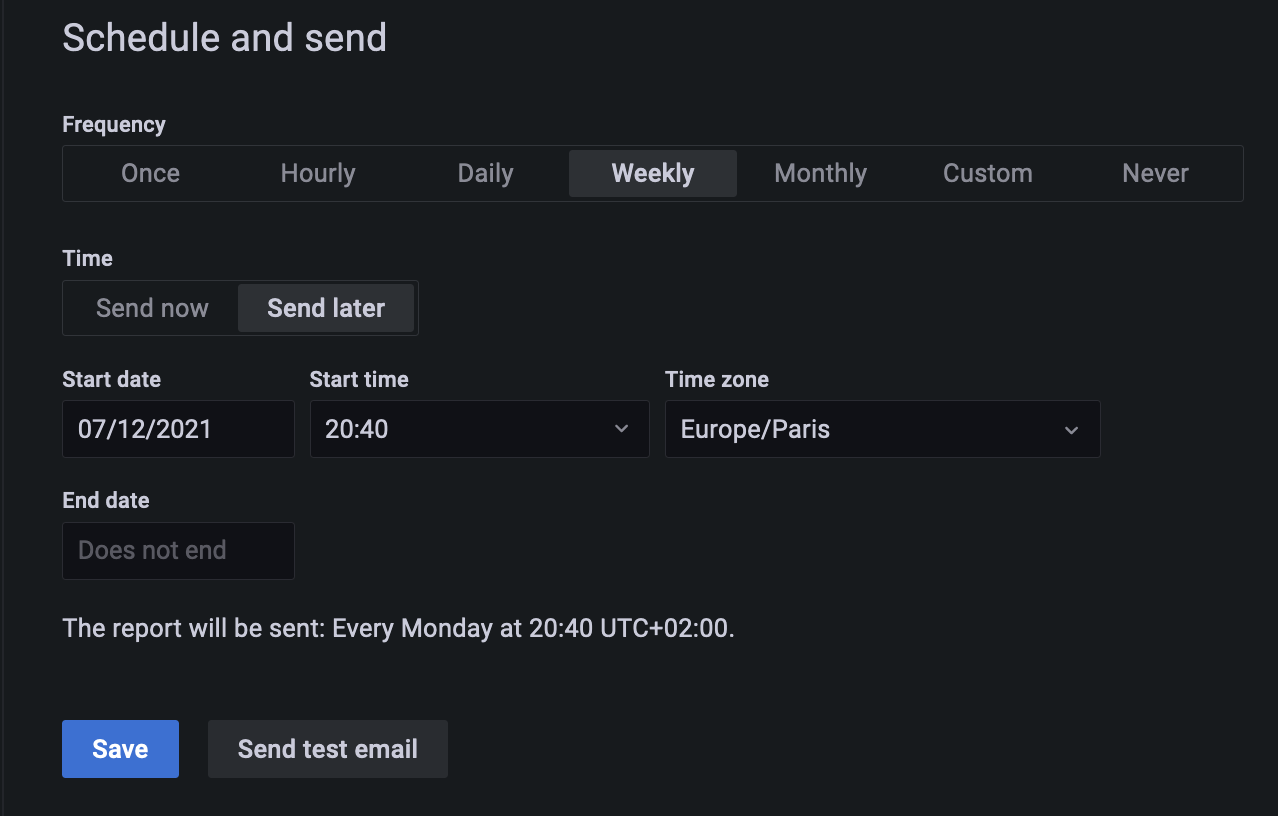The height and width of the screenshot is (816, 1278).
Task: Set frequency to Never
Action: [x=1155, y=173]
